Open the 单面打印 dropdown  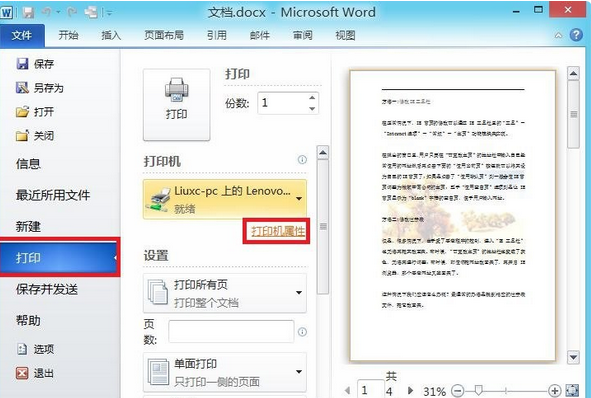click(x=225, y=372)
